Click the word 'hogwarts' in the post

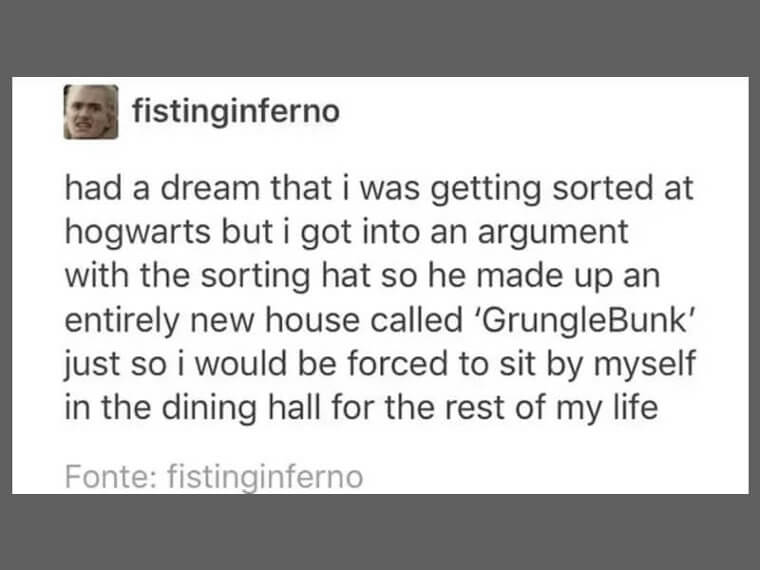[x=138, y=233]
